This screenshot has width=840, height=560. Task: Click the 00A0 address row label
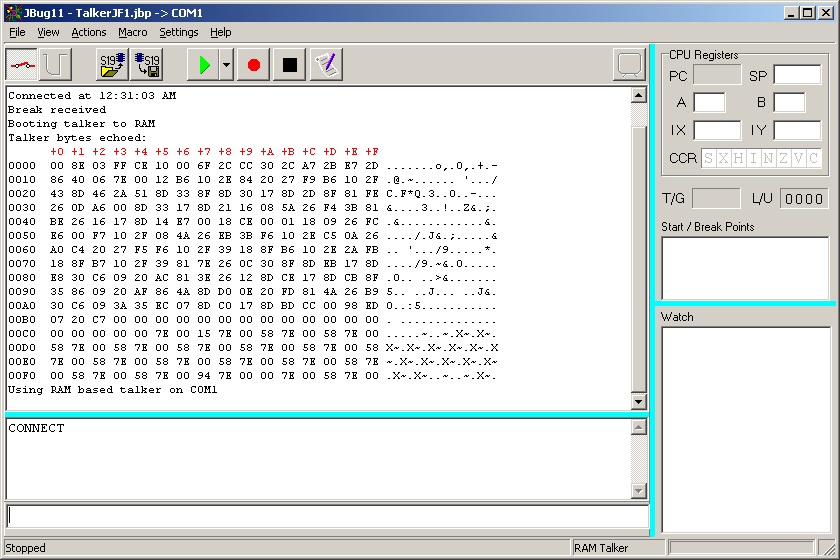22,305
